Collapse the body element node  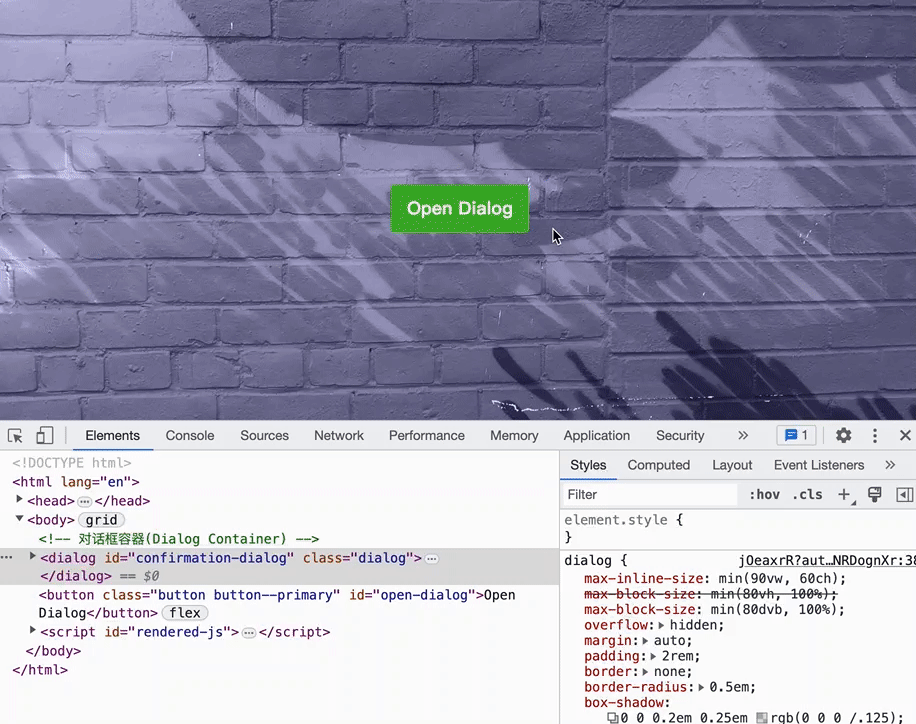tap(19, 519)
